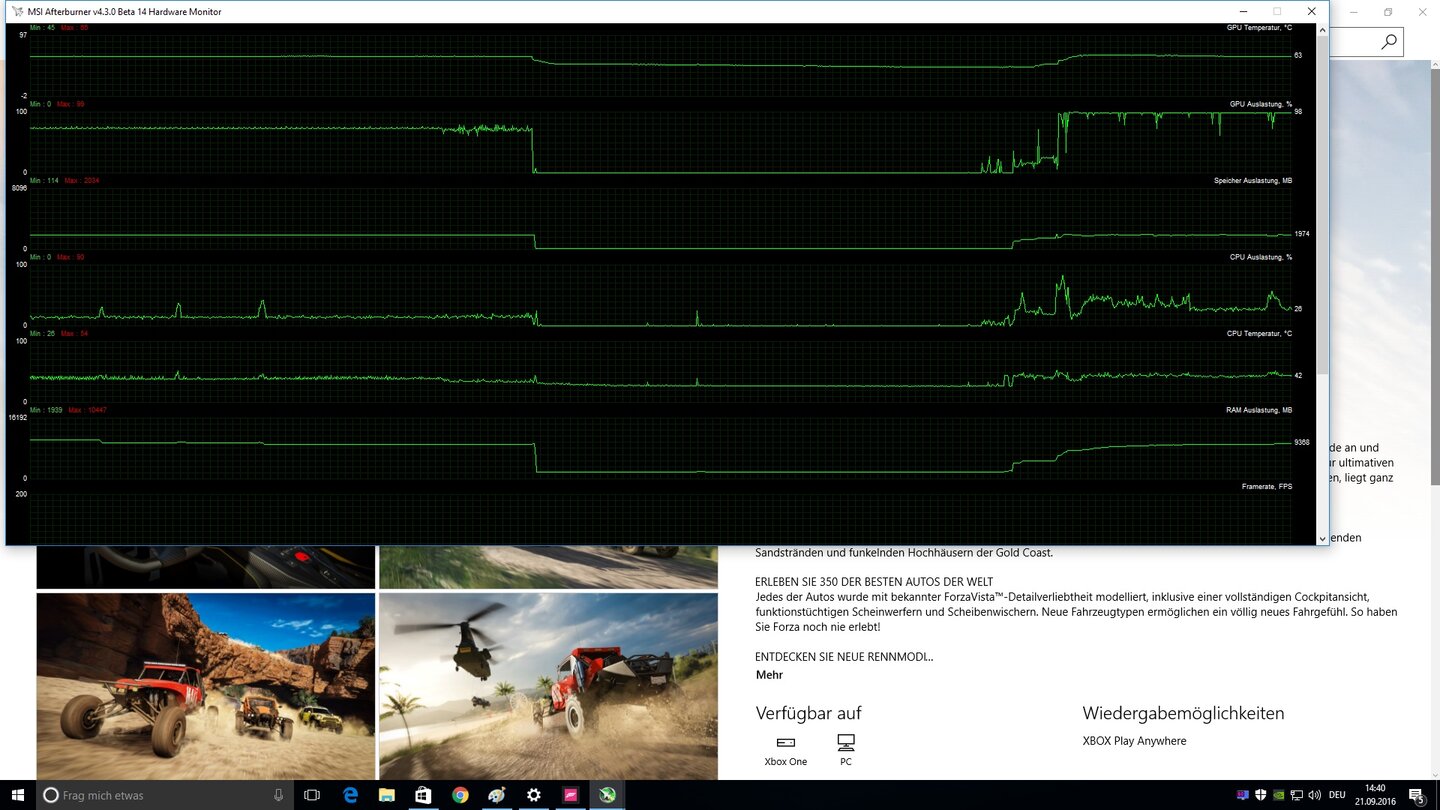This screenshot has height=810, width=1440.
Task: Click the CPU Temperatur graph label
Action: point(1259,333)
